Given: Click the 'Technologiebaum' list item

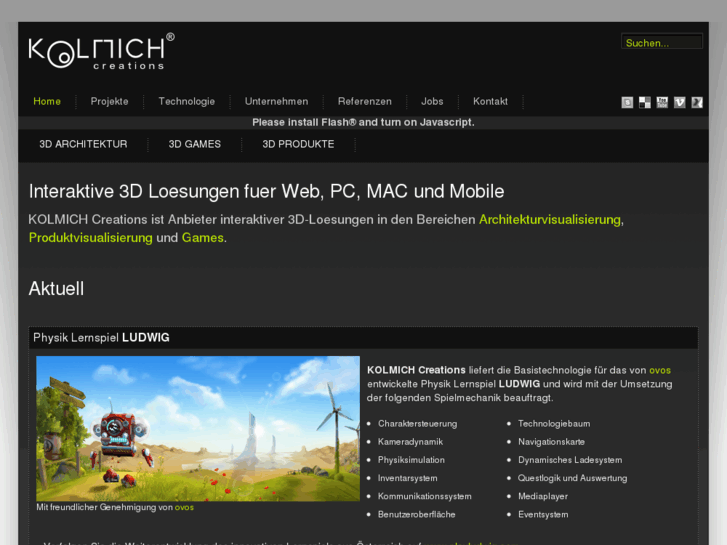Looking at the screenshot, I should tap(554, 423).
